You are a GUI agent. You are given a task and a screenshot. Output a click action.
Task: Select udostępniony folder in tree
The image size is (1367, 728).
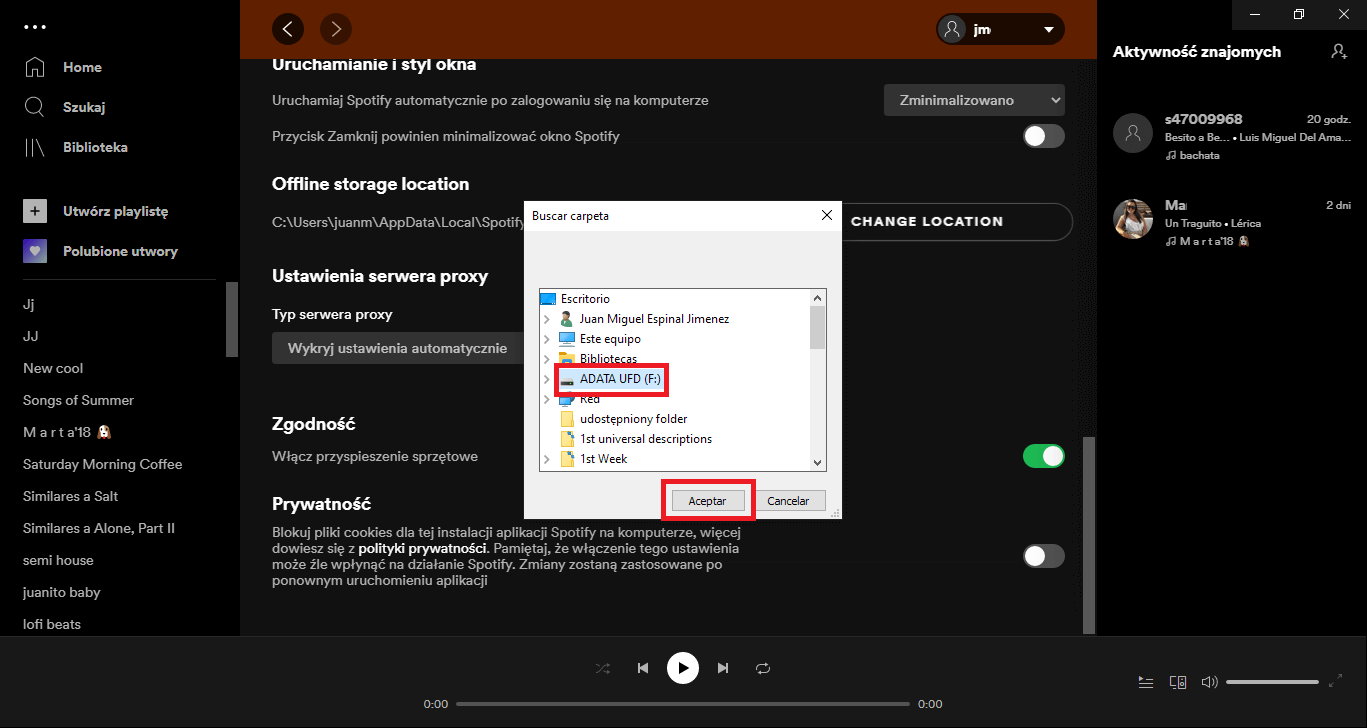click(634, 419)
